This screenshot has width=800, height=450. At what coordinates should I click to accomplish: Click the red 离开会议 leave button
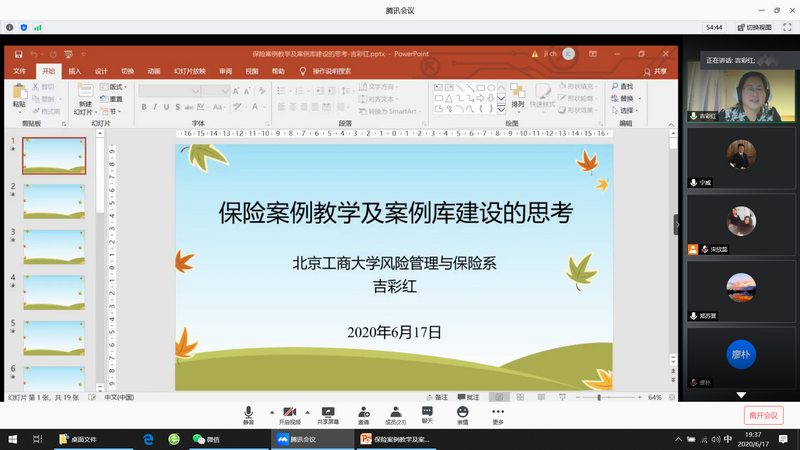point(764,415)
